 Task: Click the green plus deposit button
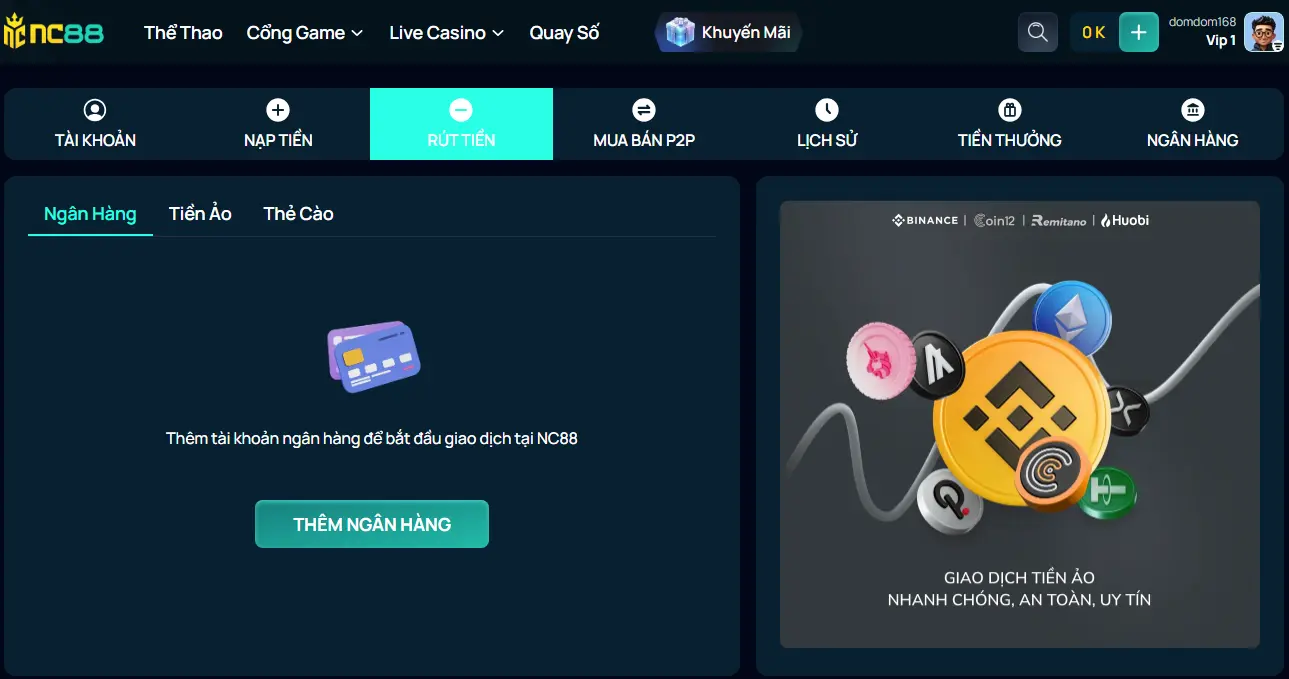point(1139,32)
